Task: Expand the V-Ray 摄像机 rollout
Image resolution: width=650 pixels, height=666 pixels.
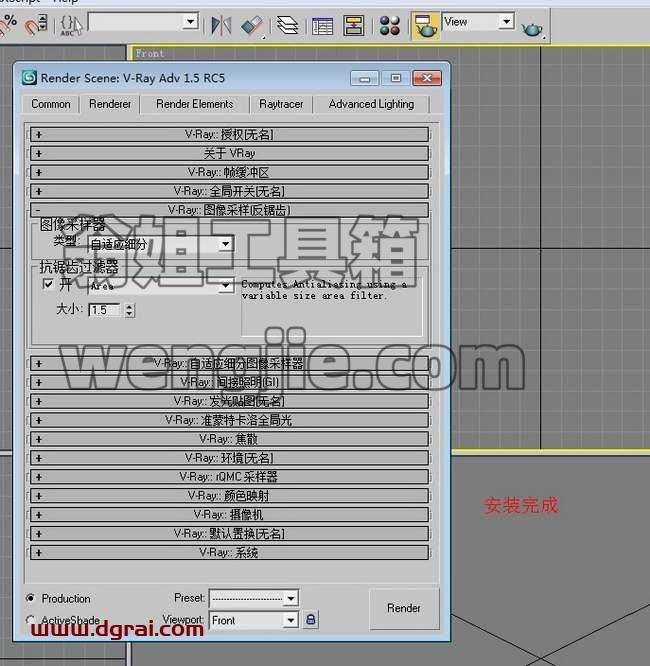Action: point(229,514)
